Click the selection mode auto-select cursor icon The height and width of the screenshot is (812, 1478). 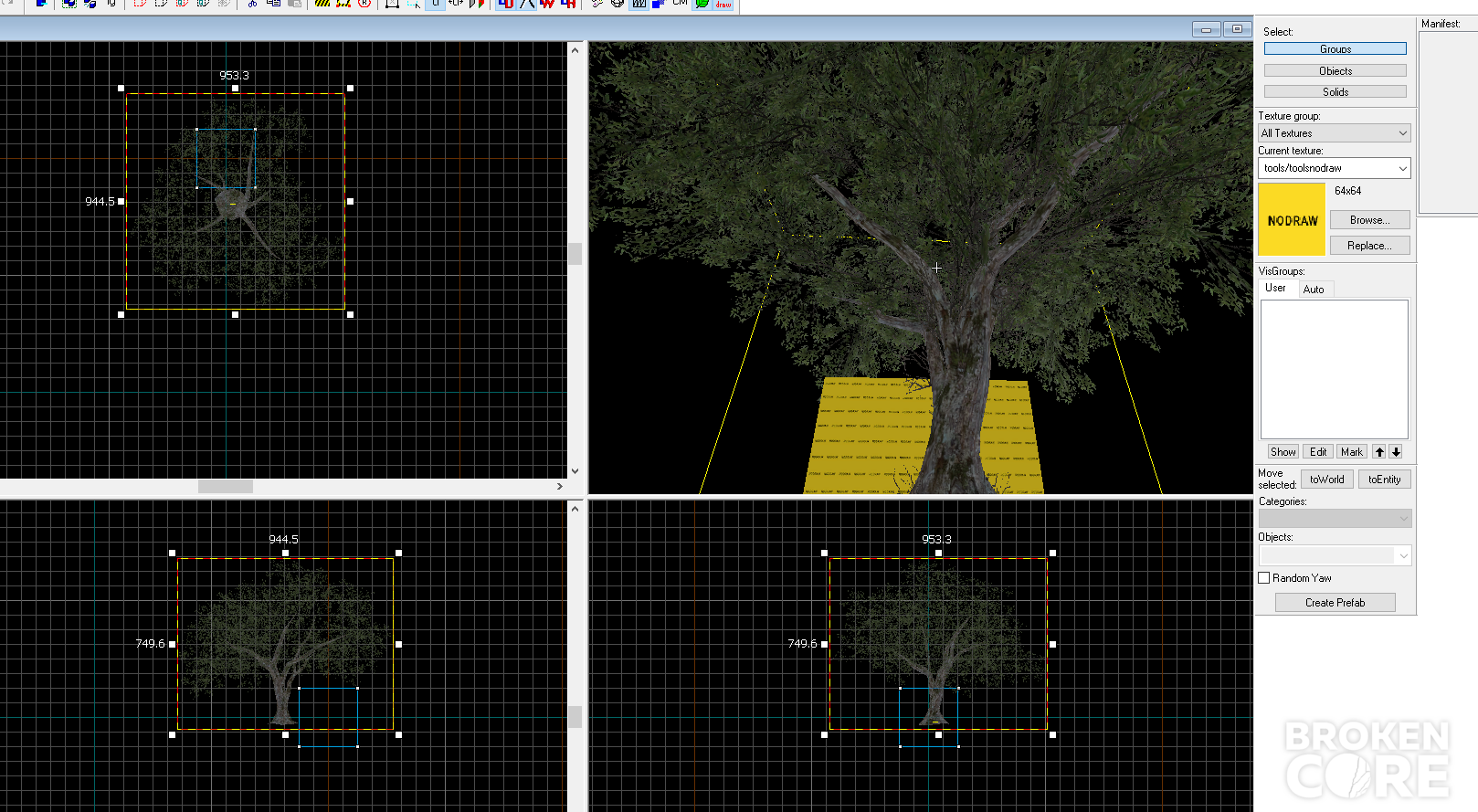coord(414,4)
